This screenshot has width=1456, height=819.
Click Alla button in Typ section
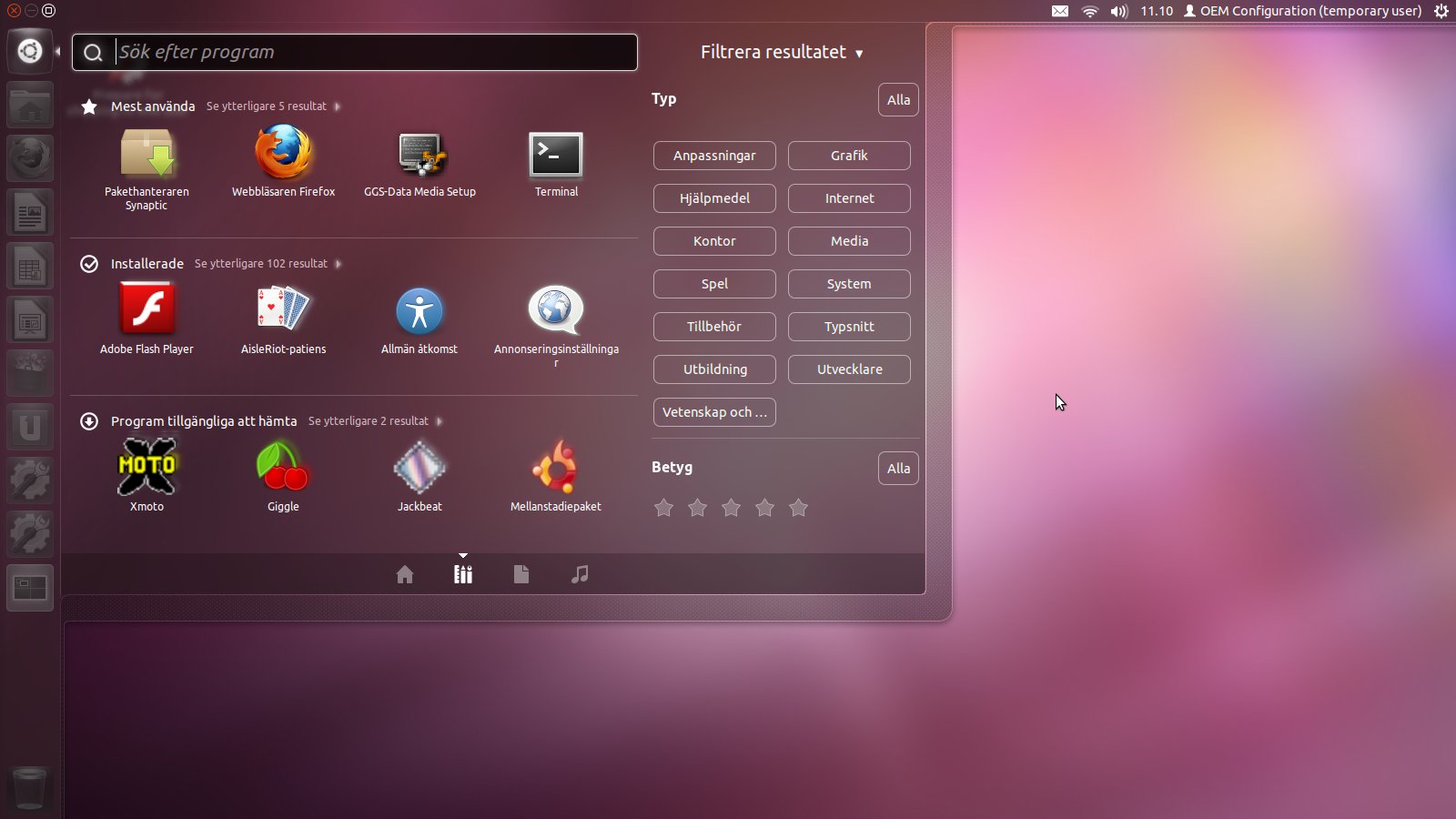pos(898,100)
